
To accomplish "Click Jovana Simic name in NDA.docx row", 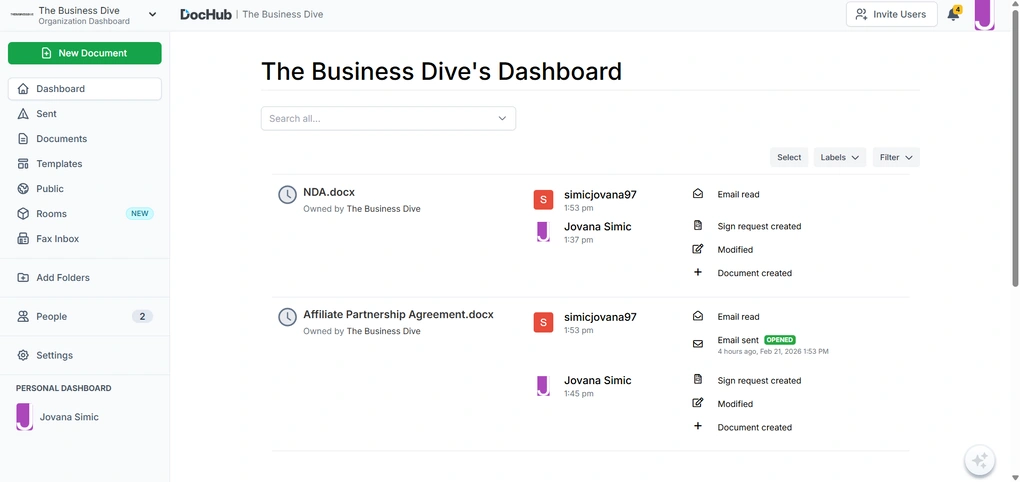I will pos(597,227).
